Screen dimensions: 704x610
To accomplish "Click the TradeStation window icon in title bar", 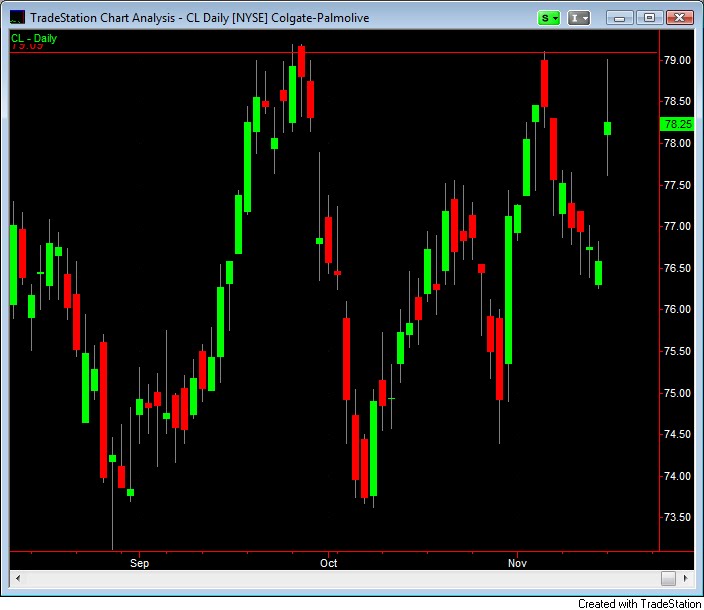I will (18, 18).
